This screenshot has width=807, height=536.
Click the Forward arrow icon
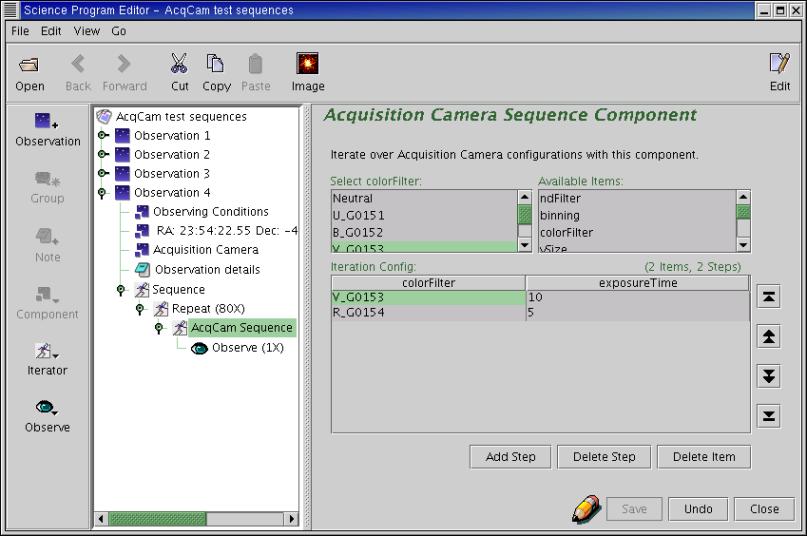pos(124,64)
